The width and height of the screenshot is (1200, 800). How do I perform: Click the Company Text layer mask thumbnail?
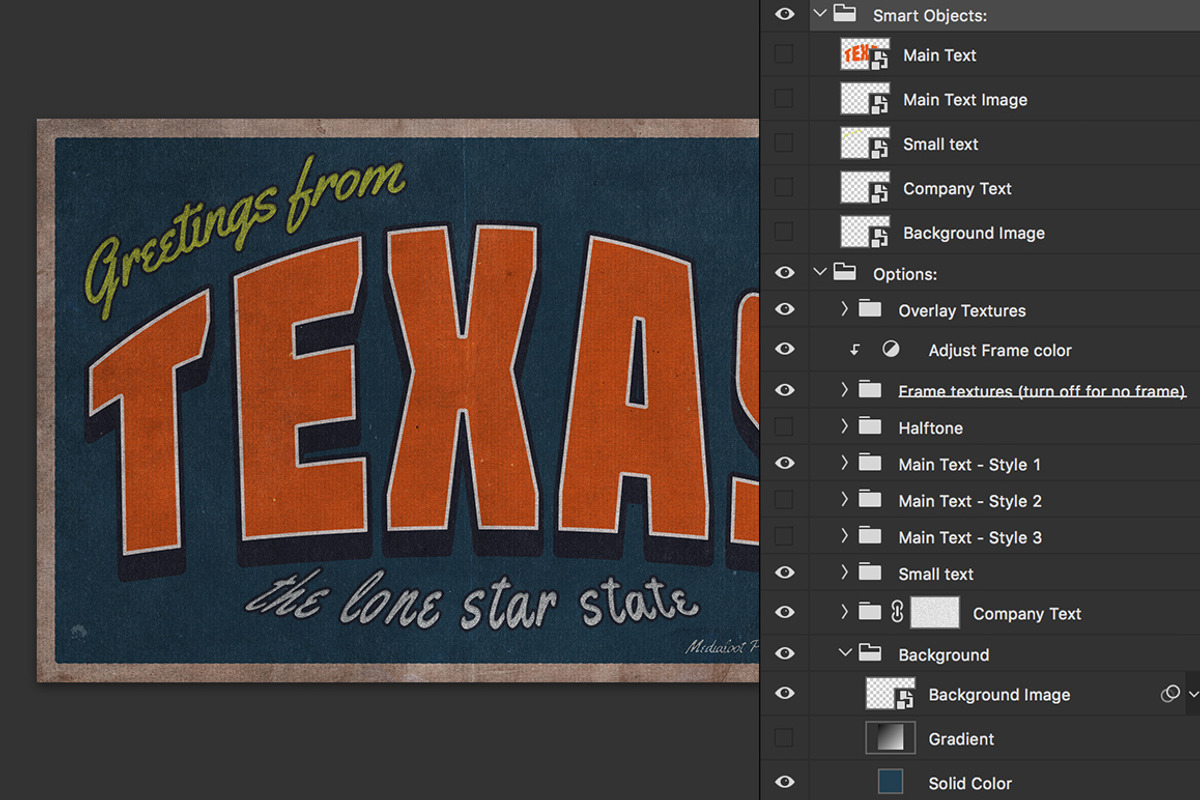click(x=935, y=612)
